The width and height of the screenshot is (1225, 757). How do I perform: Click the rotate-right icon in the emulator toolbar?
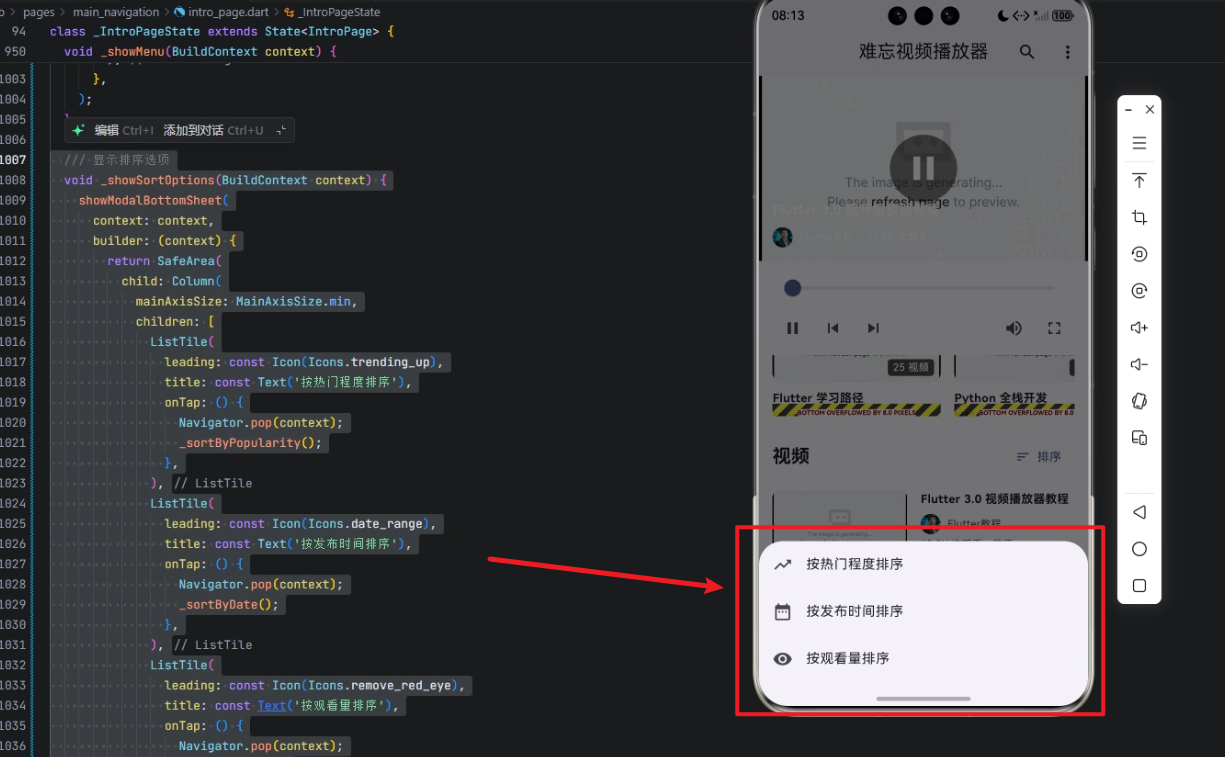click(1139, 291)
